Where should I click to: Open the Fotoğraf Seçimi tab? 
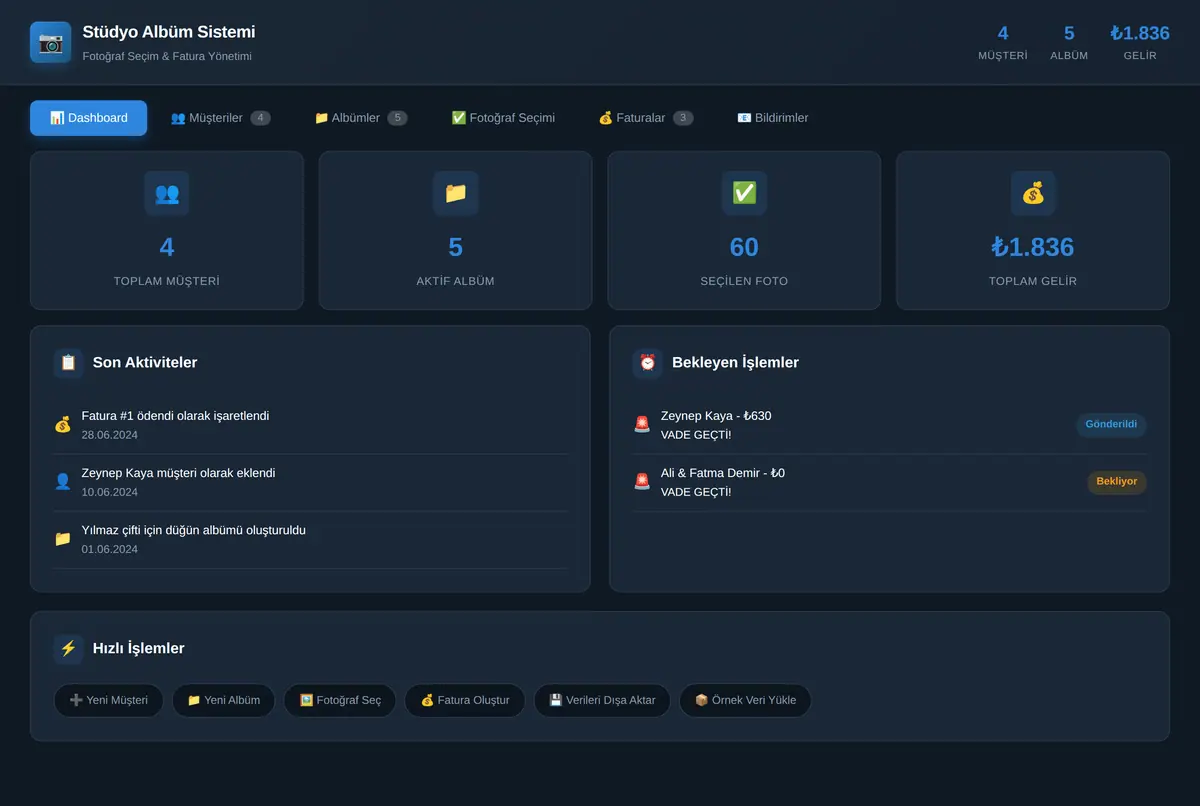pos(503,118)
